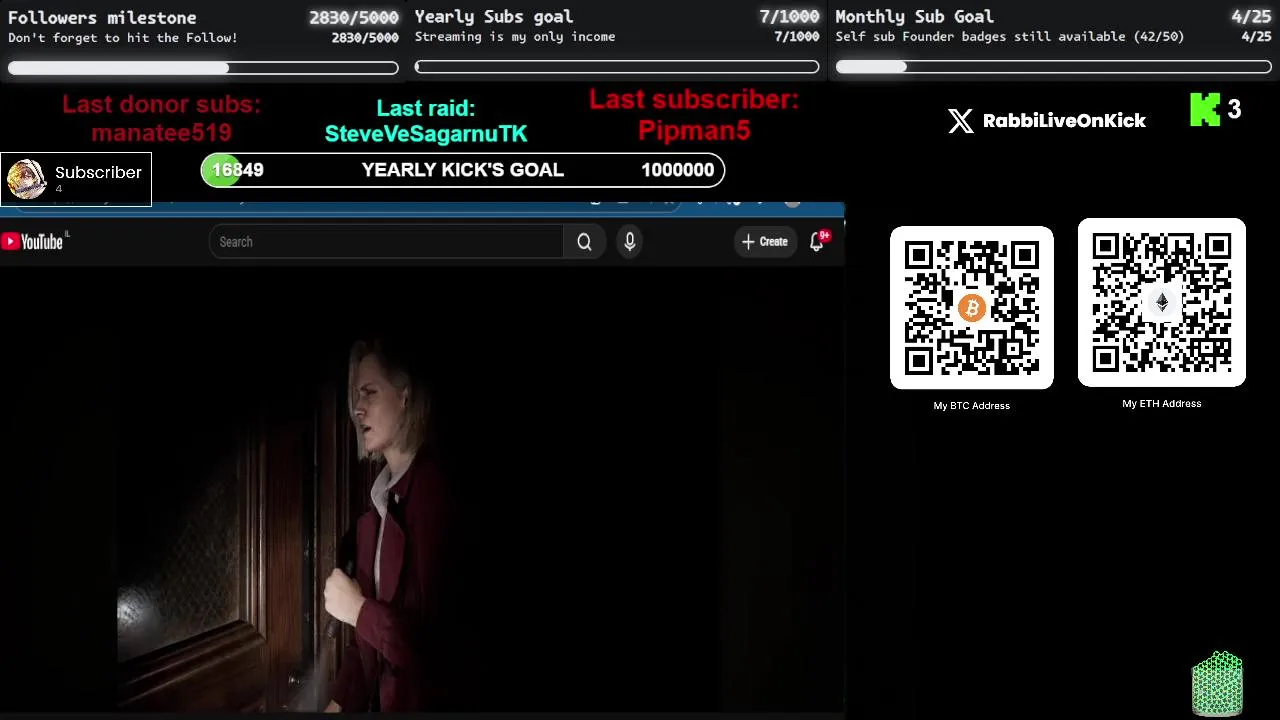
Task: Click "Don't forget to hit the Follow!" text
Action: 123,38
